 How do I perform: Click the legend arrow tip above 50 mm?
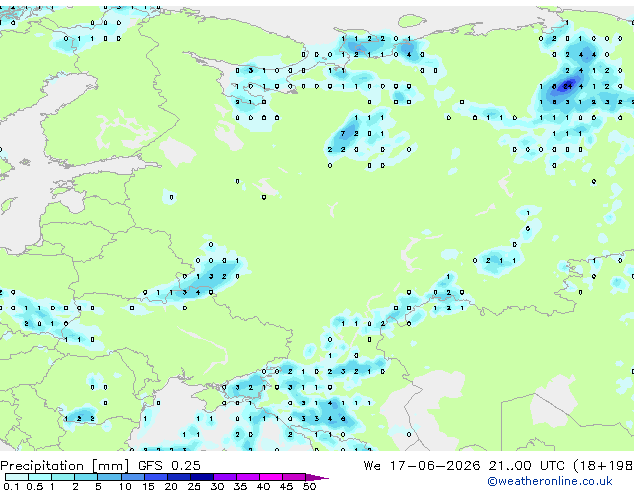(x=317, y=477)
